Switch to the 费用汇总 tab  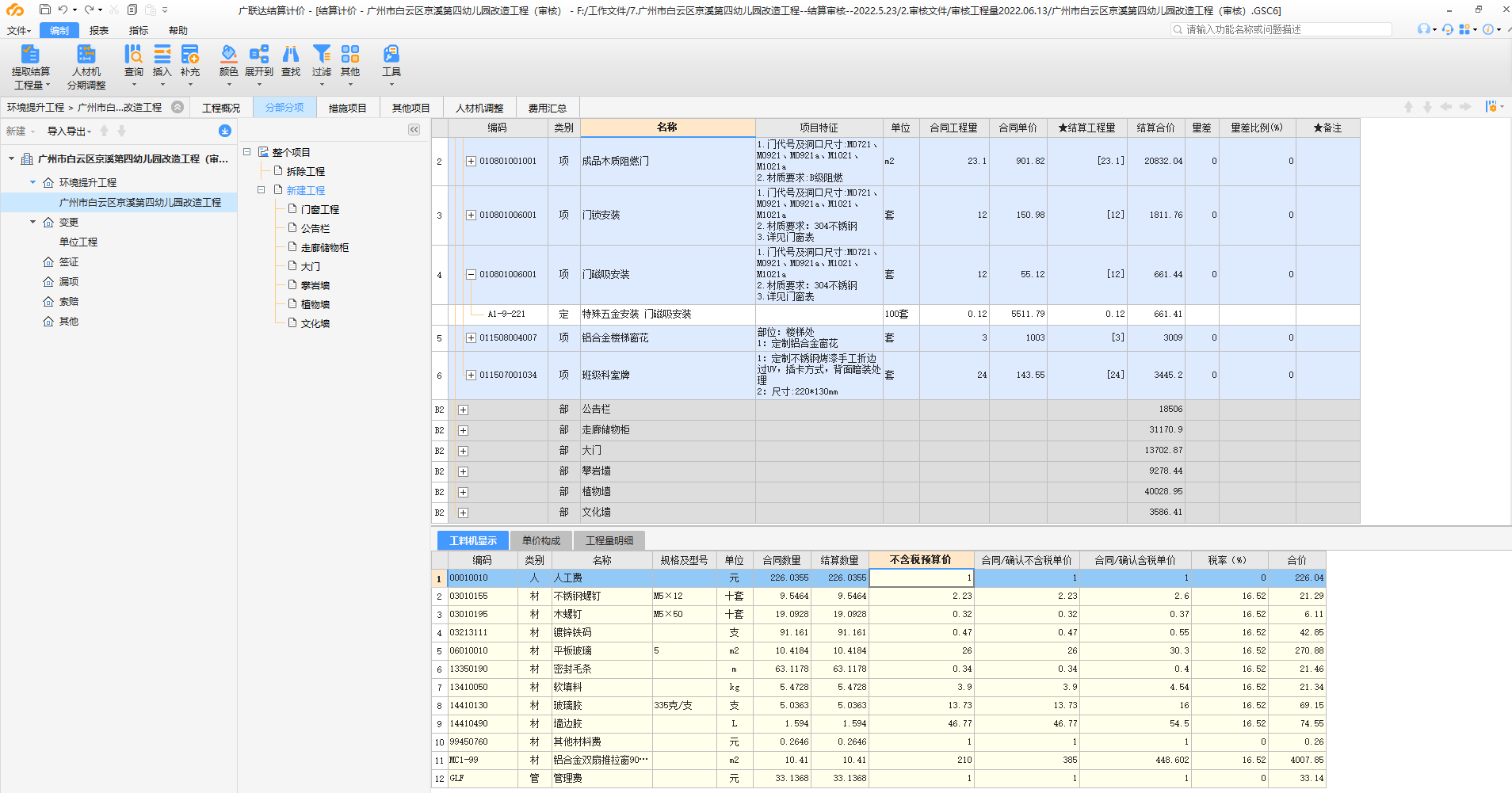pos(548,108)
